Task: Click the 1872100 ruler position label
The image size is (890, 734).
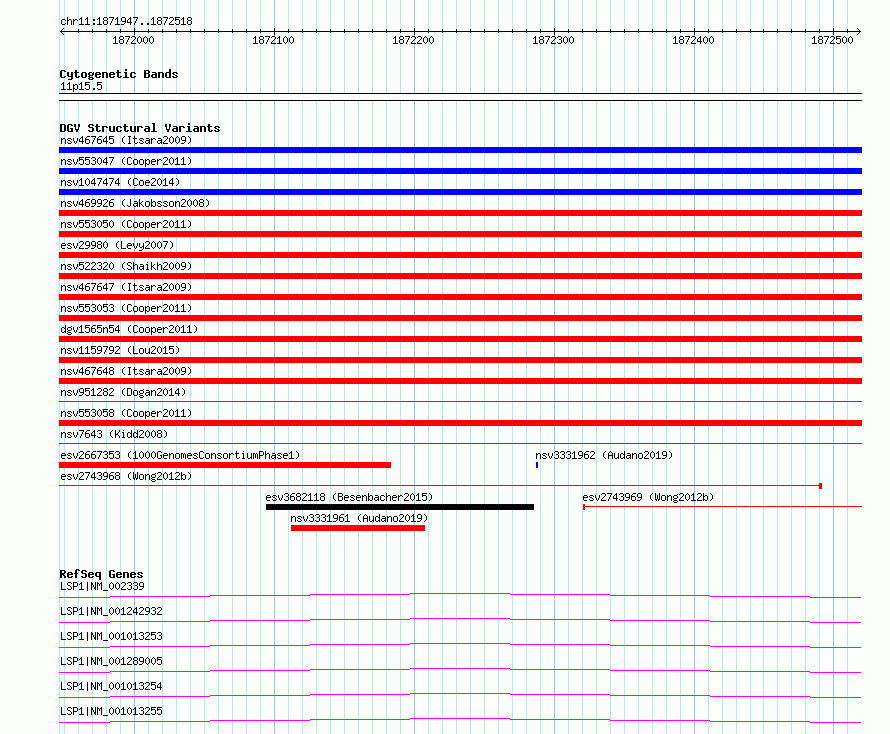Action: coord(273,40)
